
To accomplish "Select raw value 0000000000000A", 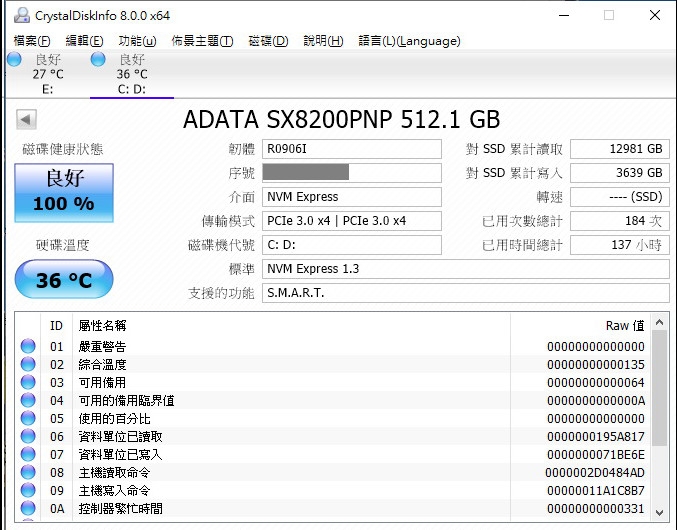I will pyautogui.click(x=596, y=401).
